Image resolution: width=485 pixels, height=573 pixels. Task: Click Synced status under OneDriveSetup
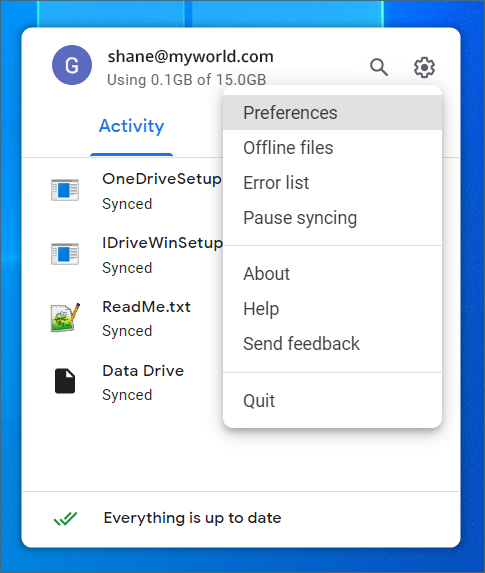pos(127,204)
